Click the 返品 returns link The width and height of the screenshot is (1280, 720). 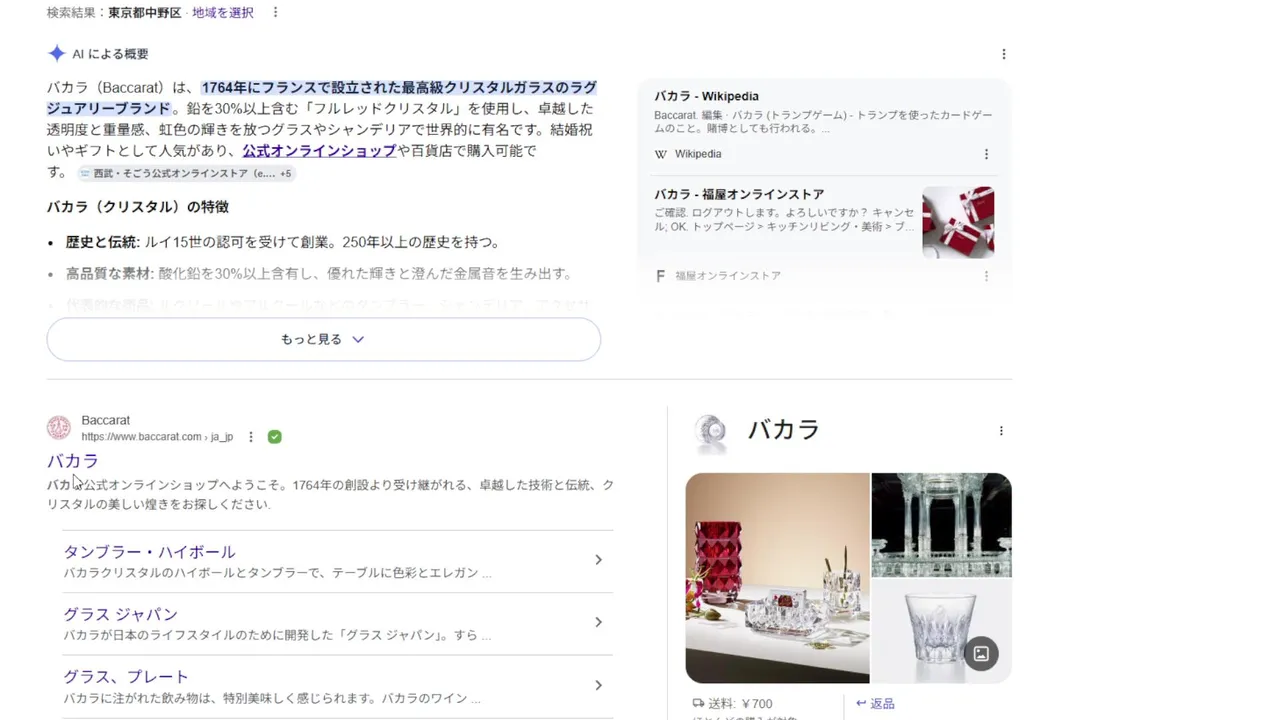pos(875,704)
